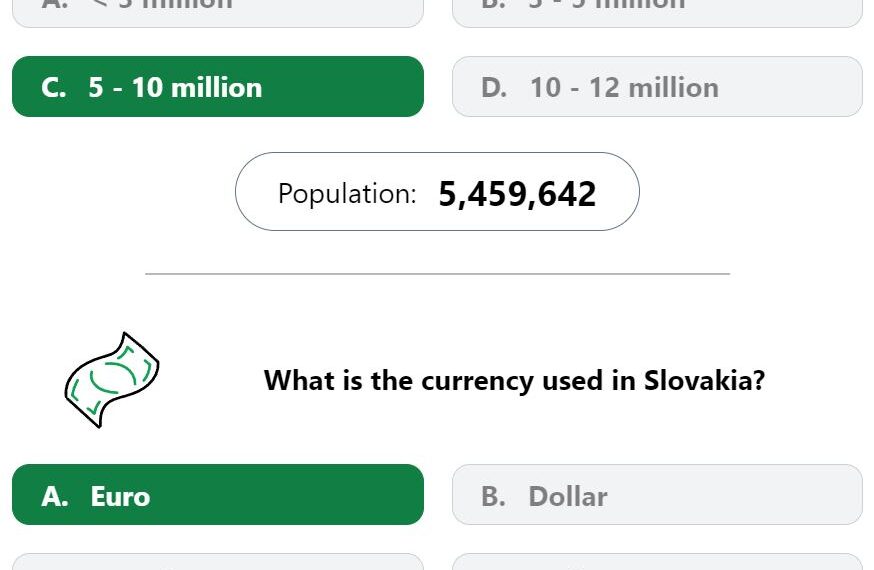The height and width of the screenshot is (570, 874).
Task: Click the partially hidden option below Euro
Action: pos(218,562)
